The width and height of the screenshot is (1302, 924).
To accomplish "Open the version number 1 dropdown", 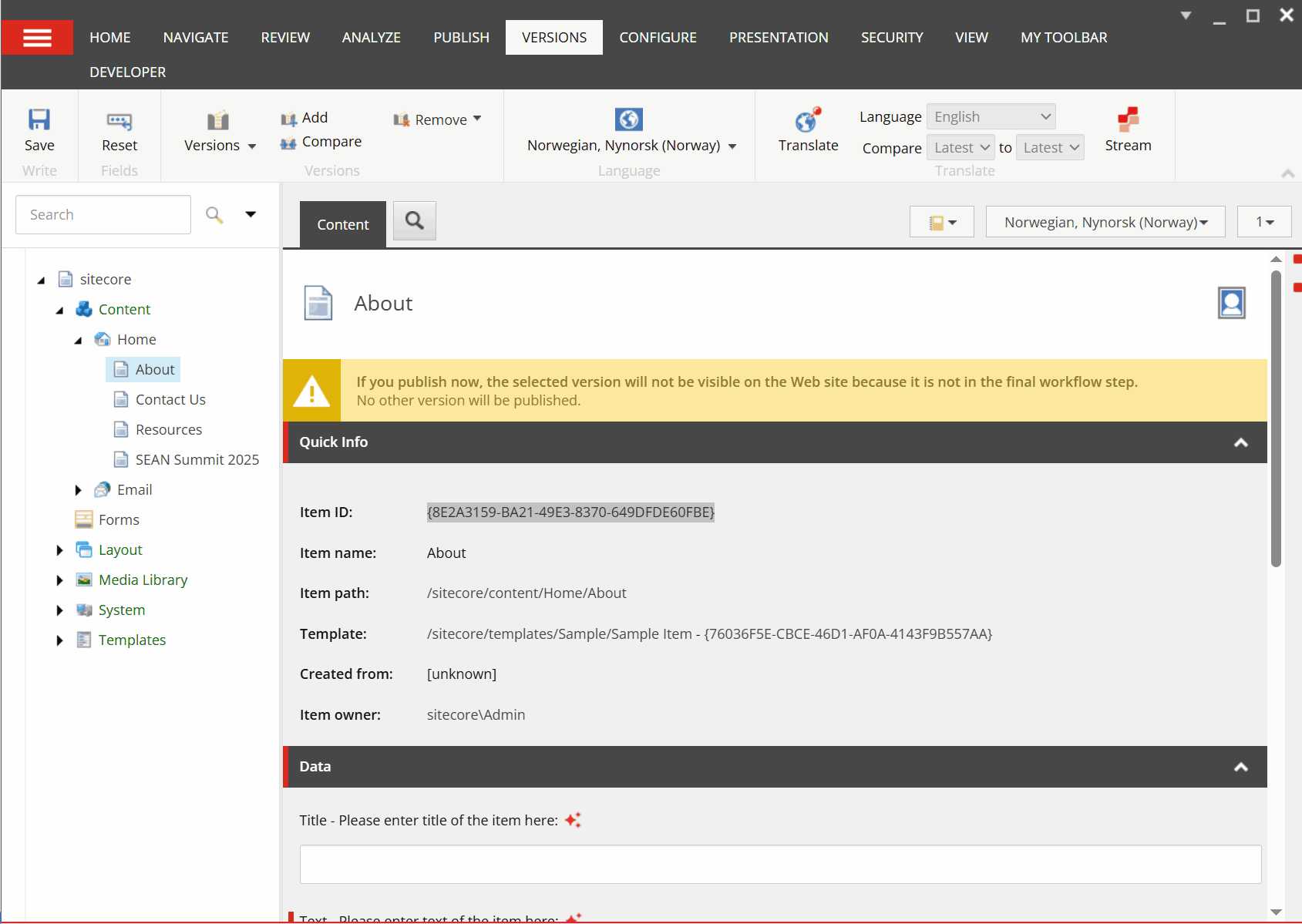I will (1264, 222).
